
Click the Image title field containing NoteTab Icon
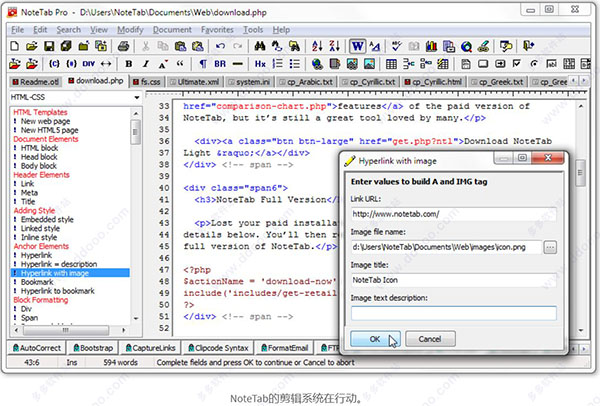pyautogui.click(x=453, y=280)
